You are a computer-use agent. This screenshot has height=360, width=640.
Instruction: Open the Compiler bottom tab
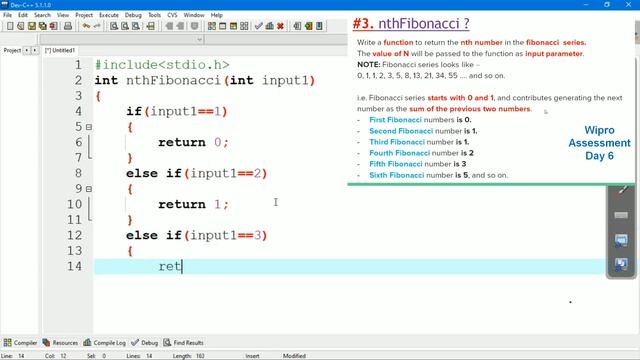20,343
